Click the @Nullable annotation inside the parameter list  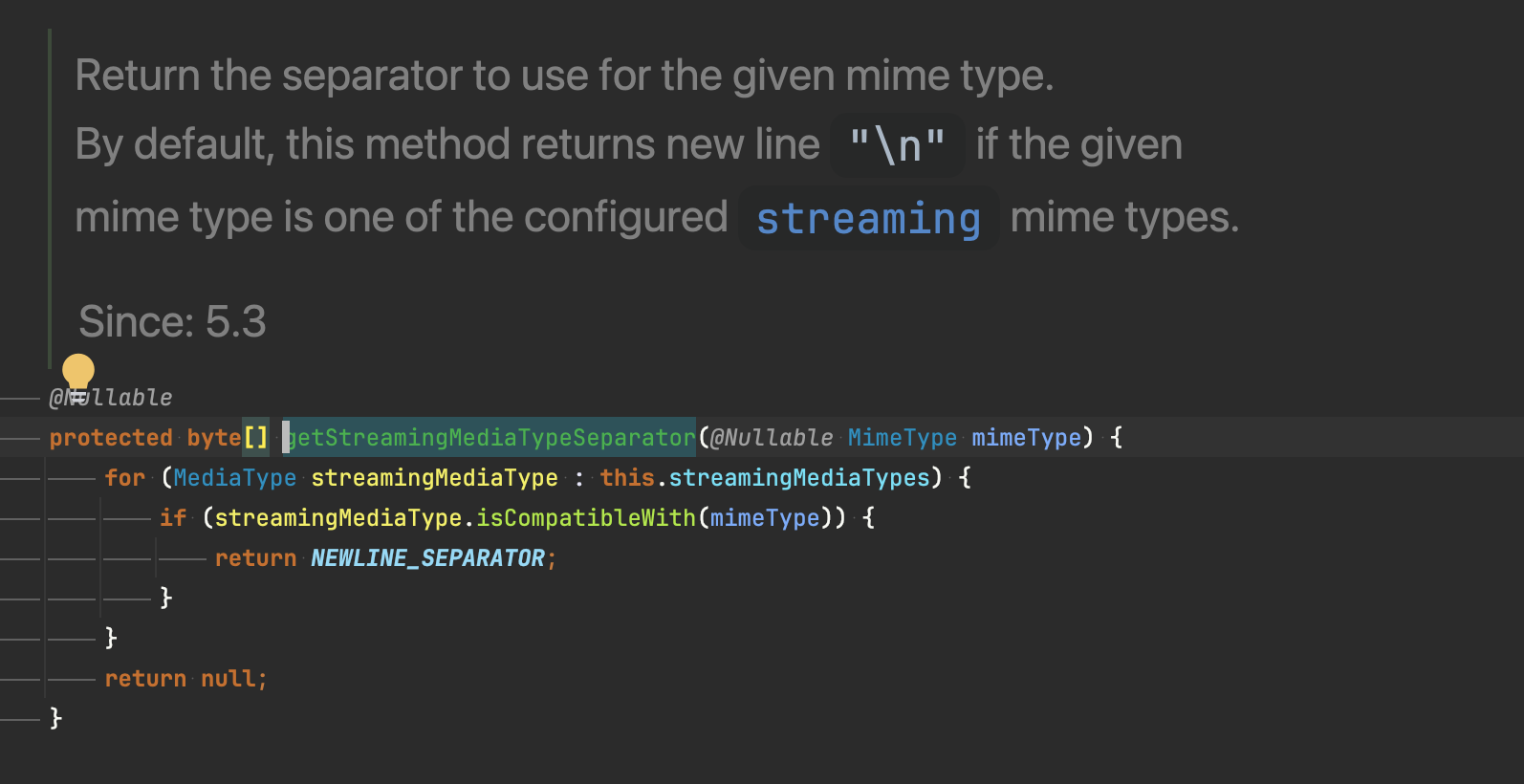click(x=771, y=438)
